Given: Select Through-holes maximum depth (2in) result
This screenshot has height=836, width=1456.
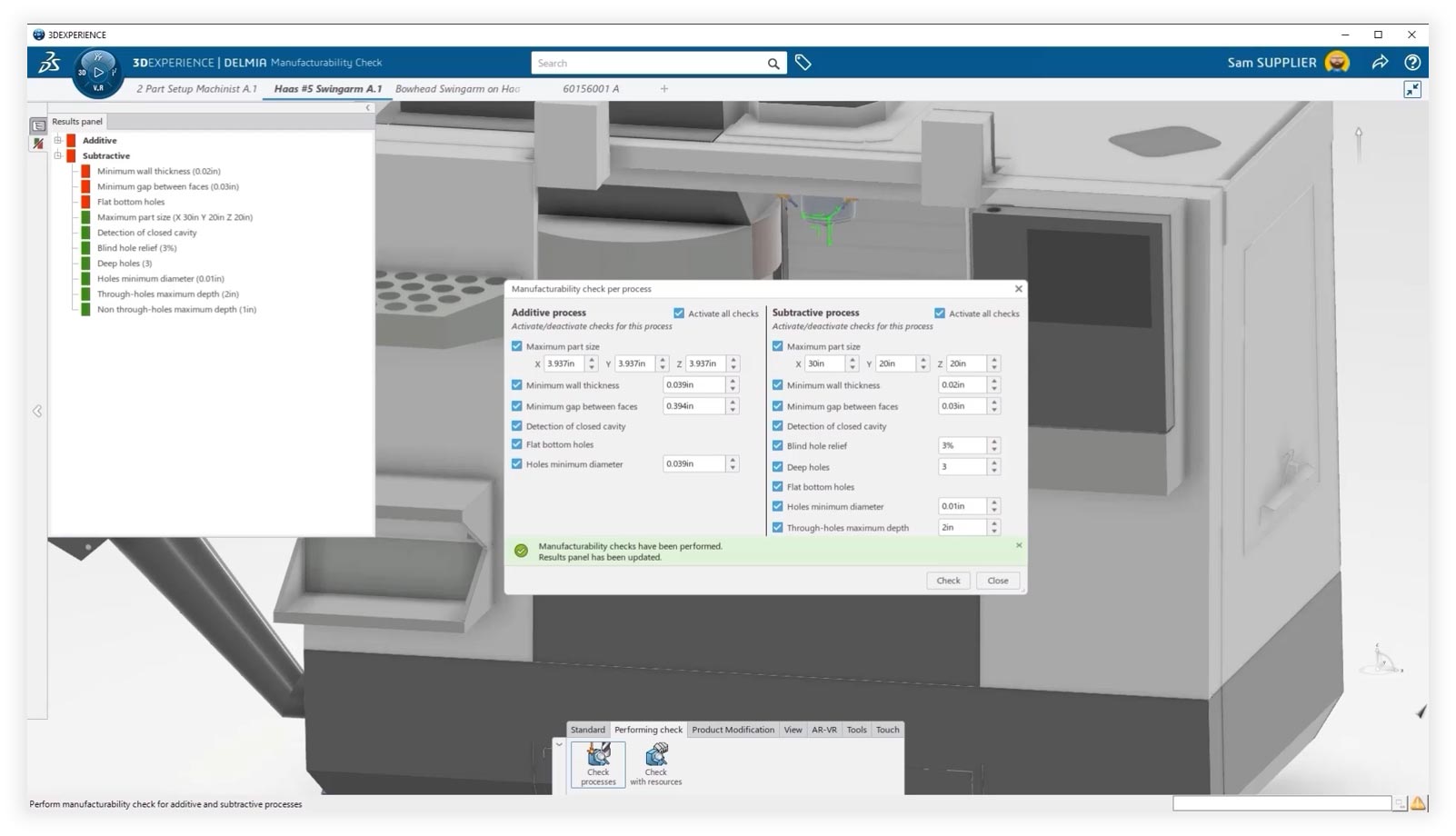Looking at the screenshot, I should (167, 294).
